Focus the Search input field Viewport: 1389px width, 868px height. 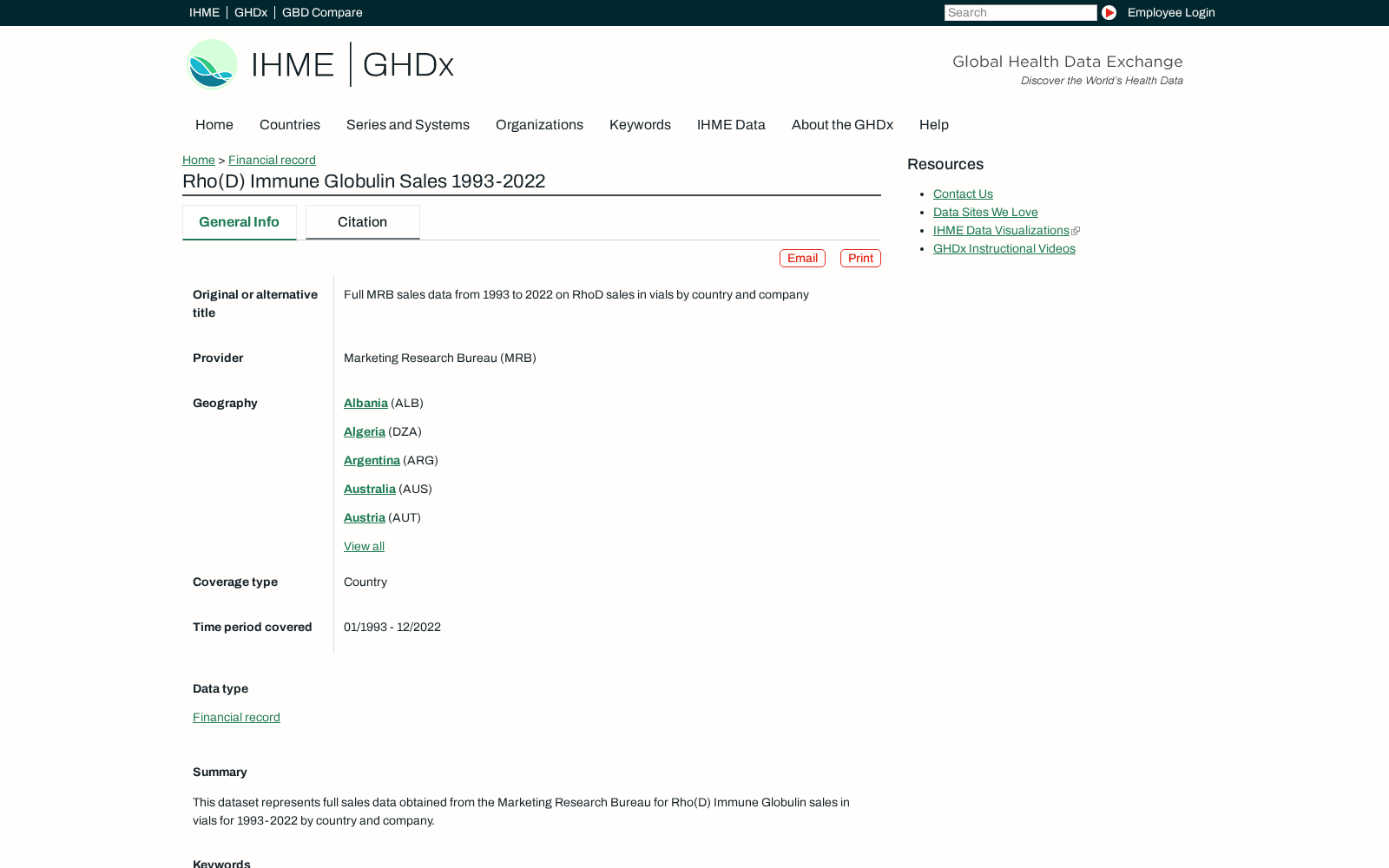pyautogui.click(x=1020, y=13)
